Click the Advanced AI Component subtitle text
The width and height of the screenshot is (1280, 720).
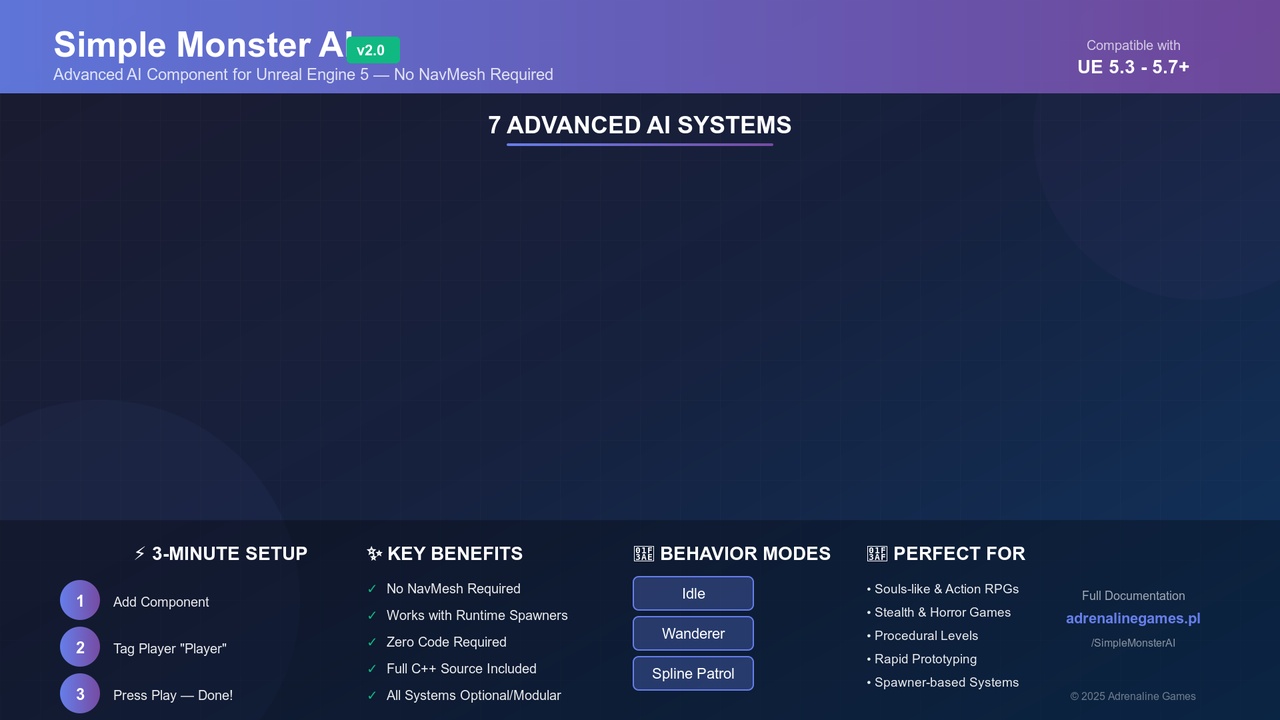pos(303,75)
